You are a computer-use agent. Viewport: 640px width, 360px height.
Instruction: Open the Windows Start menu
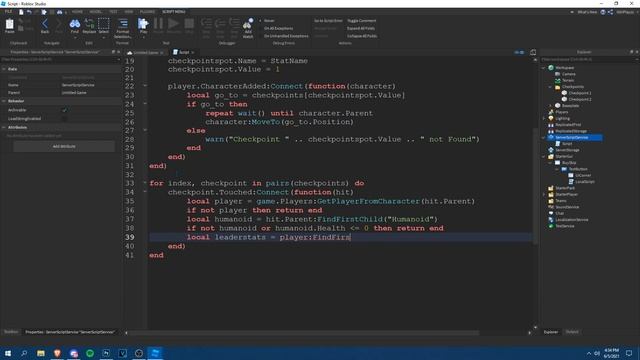[x=8, y=353]
